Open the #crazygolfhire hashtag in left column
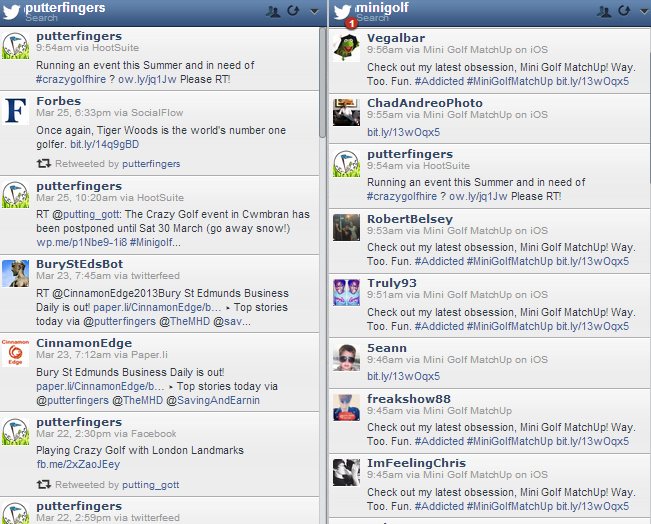Viewport: 651px width, 524px height. pos(74,77)
